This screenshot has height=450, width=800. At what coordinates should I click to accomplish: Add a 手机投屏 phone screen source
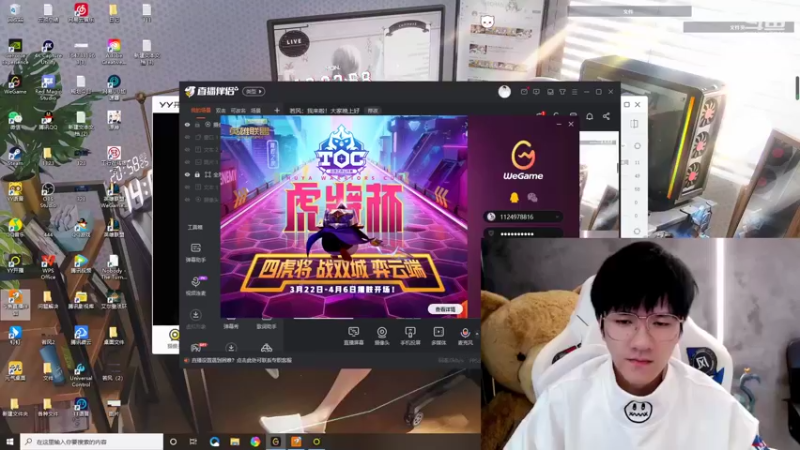(x=410, y=336)
